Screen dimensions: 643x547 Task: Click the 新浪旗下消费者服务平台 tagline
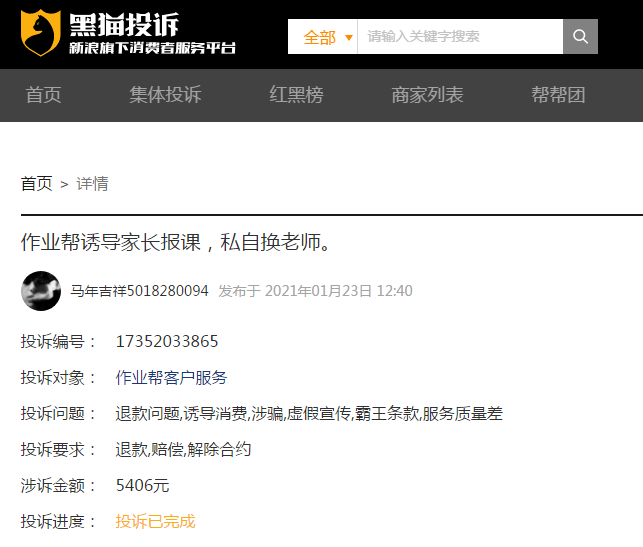pyautogui.click(x=152, y=48)
